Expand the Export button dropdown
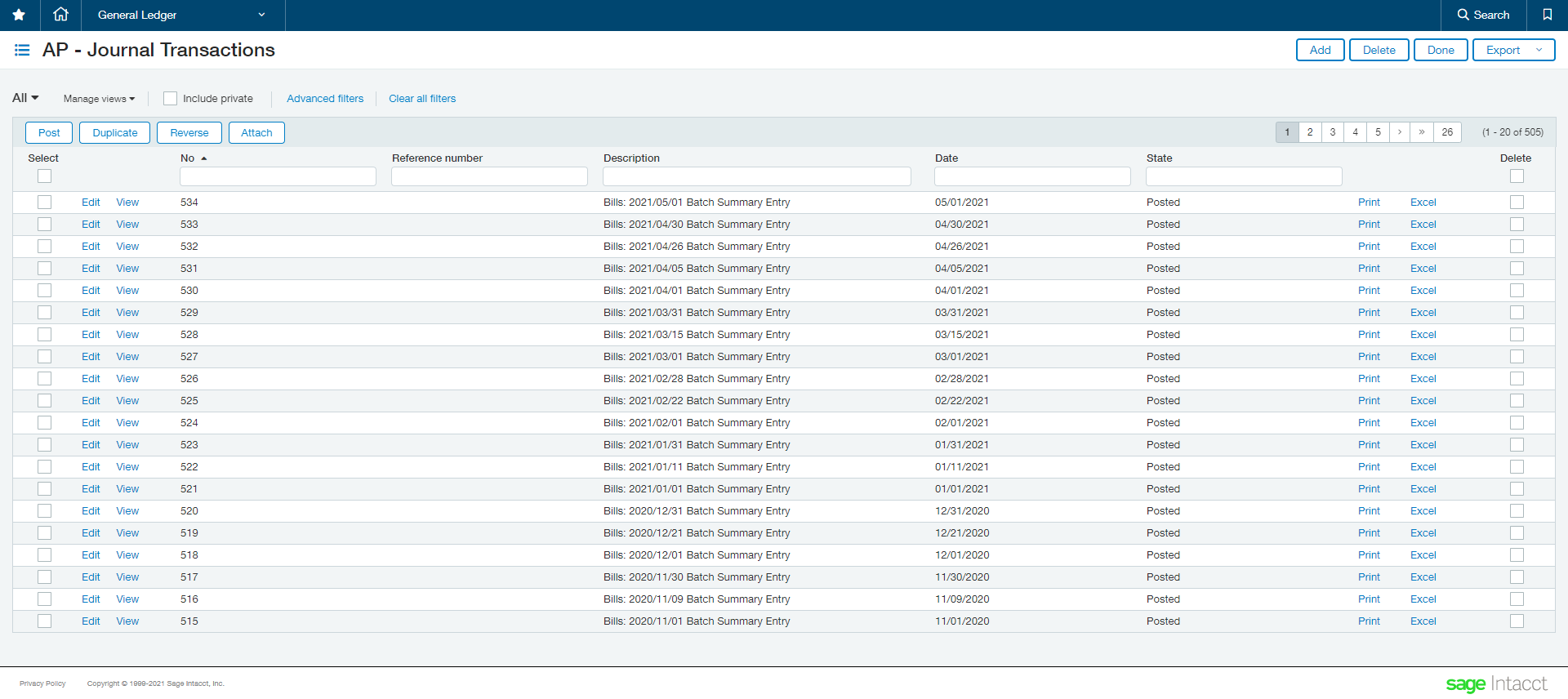1568x699 pixels. point(1539,50)
